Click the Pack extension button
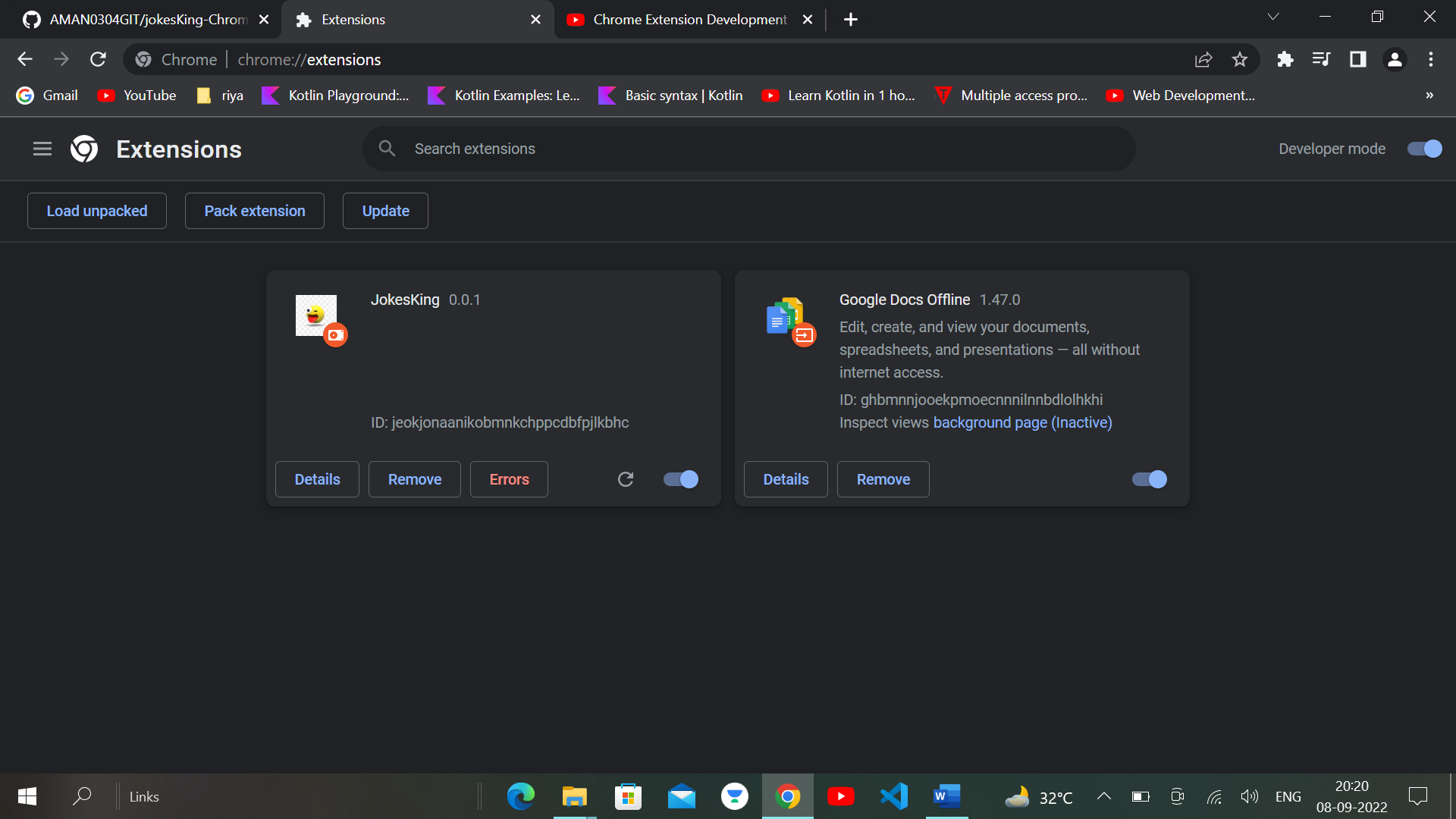The height and width of the screenshot is (819, 1456). pos(255,211)
